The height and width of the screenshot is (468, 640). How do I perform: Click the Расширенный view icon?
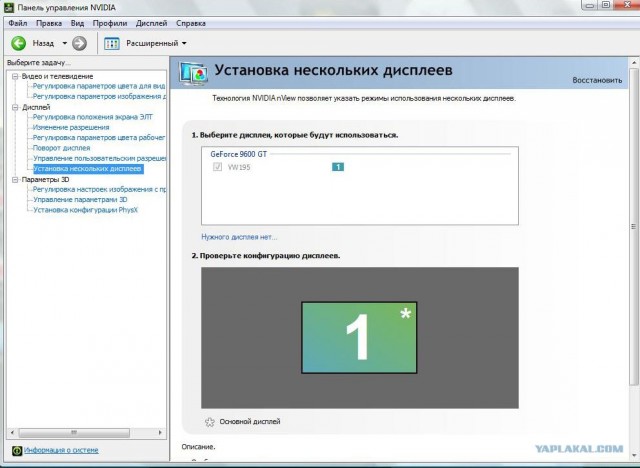point(111,43)
